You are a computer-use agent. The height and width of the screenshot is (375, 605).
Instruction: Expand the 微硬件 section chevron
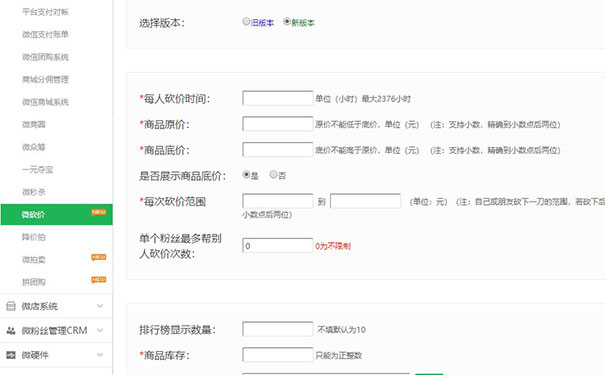(100, 355)
